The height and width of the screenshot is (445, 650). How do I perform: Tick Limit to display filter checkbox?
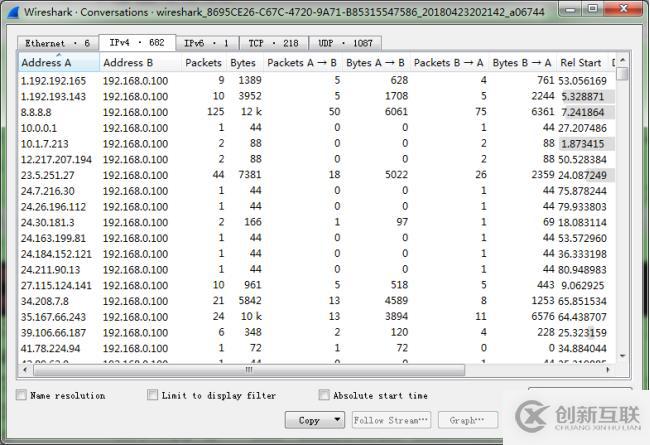(x=153, y=395)
